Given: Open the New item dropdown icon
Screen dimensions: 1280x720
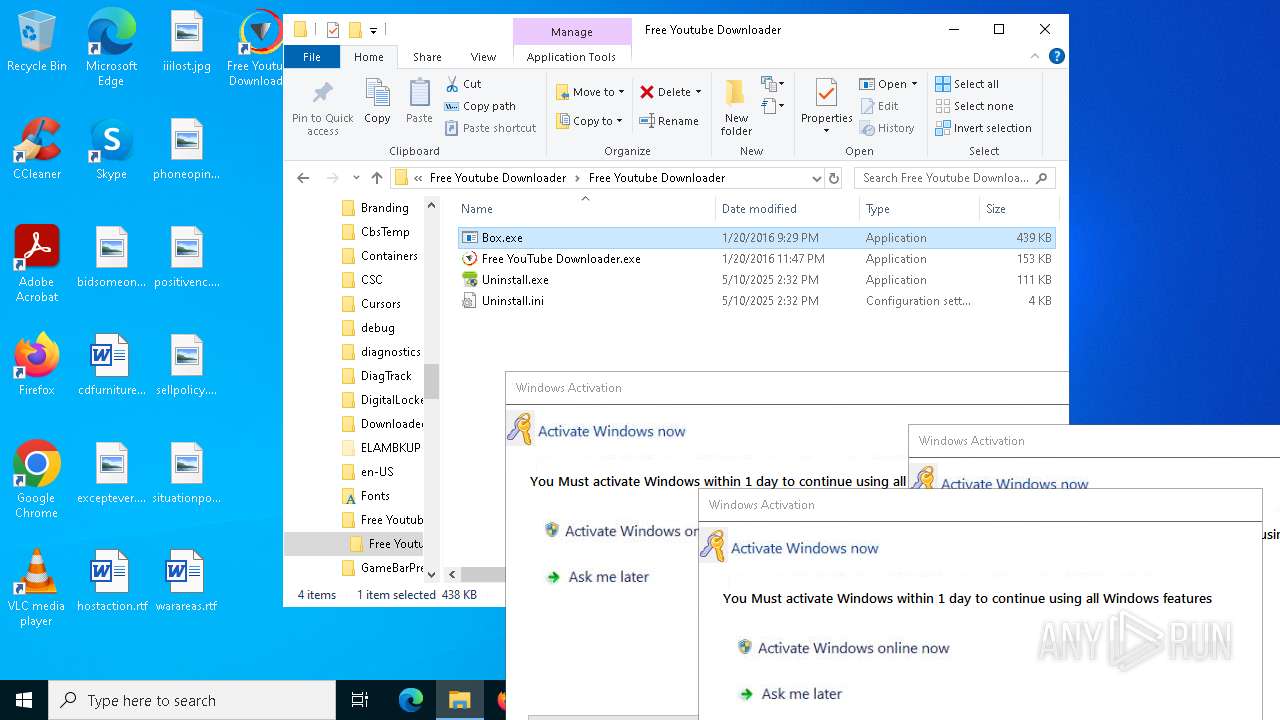Looking at the screenshot, I should [772, 84].
